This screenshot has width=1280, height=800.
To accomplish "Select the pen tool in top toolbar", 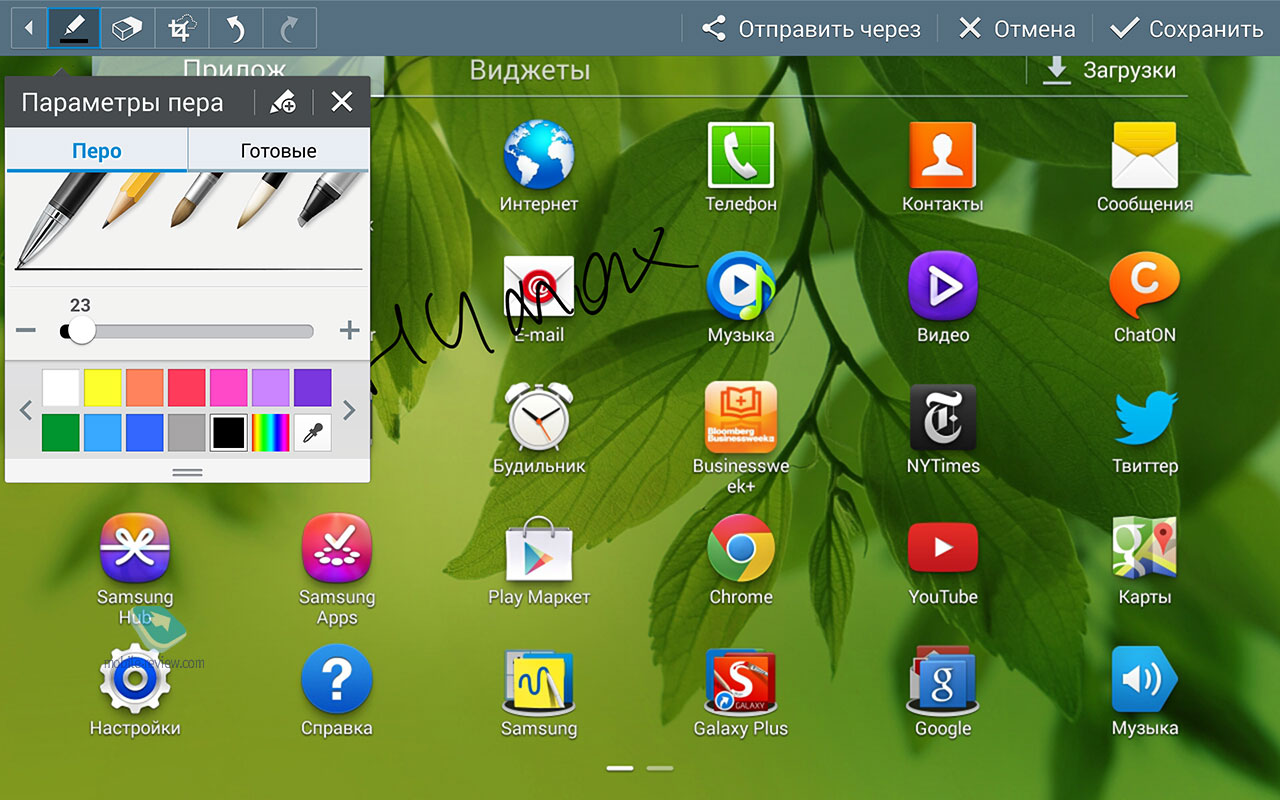I will [74, 29].
